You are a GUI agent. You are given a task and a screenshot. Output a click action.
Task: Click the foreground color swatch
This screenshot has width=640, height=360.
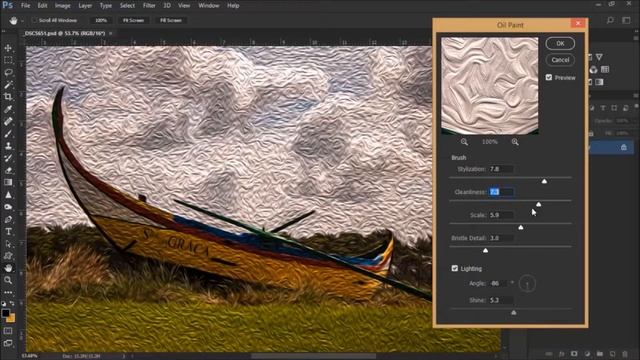(x=6, y=313)
